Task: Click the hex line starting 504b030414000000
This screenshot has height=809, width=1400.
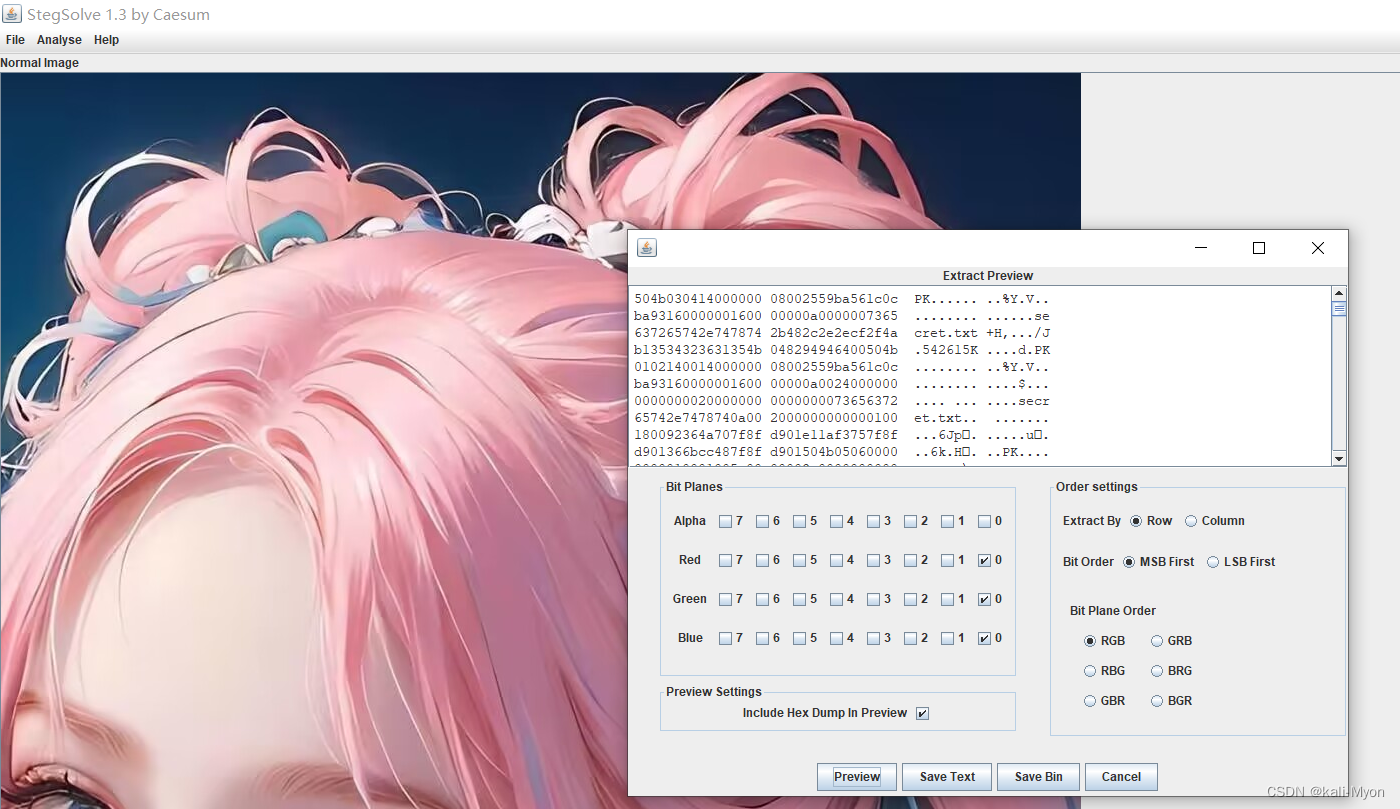Action: pos(841,299)
